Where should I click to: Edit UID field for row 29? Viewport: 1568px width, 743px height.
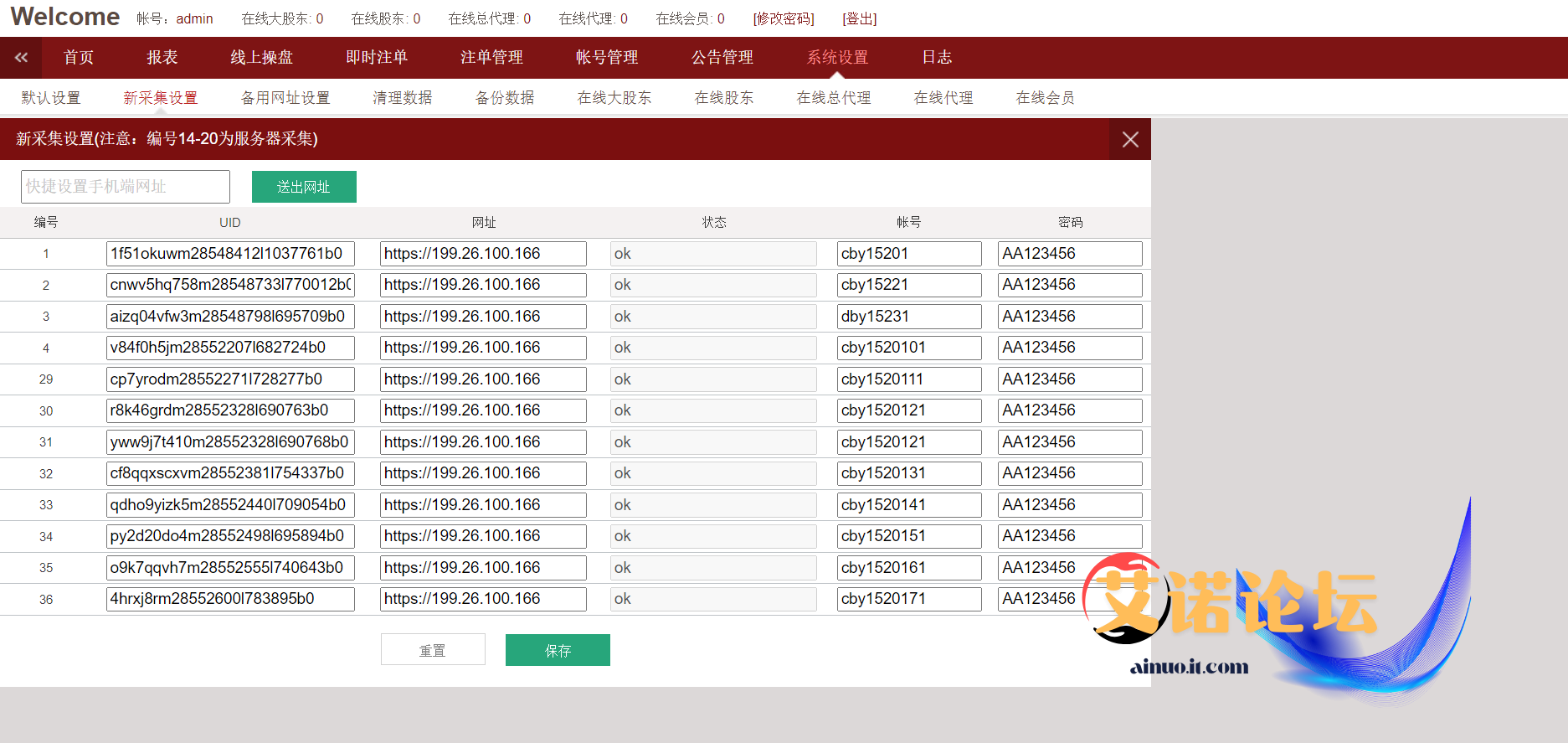coord(230,379)
